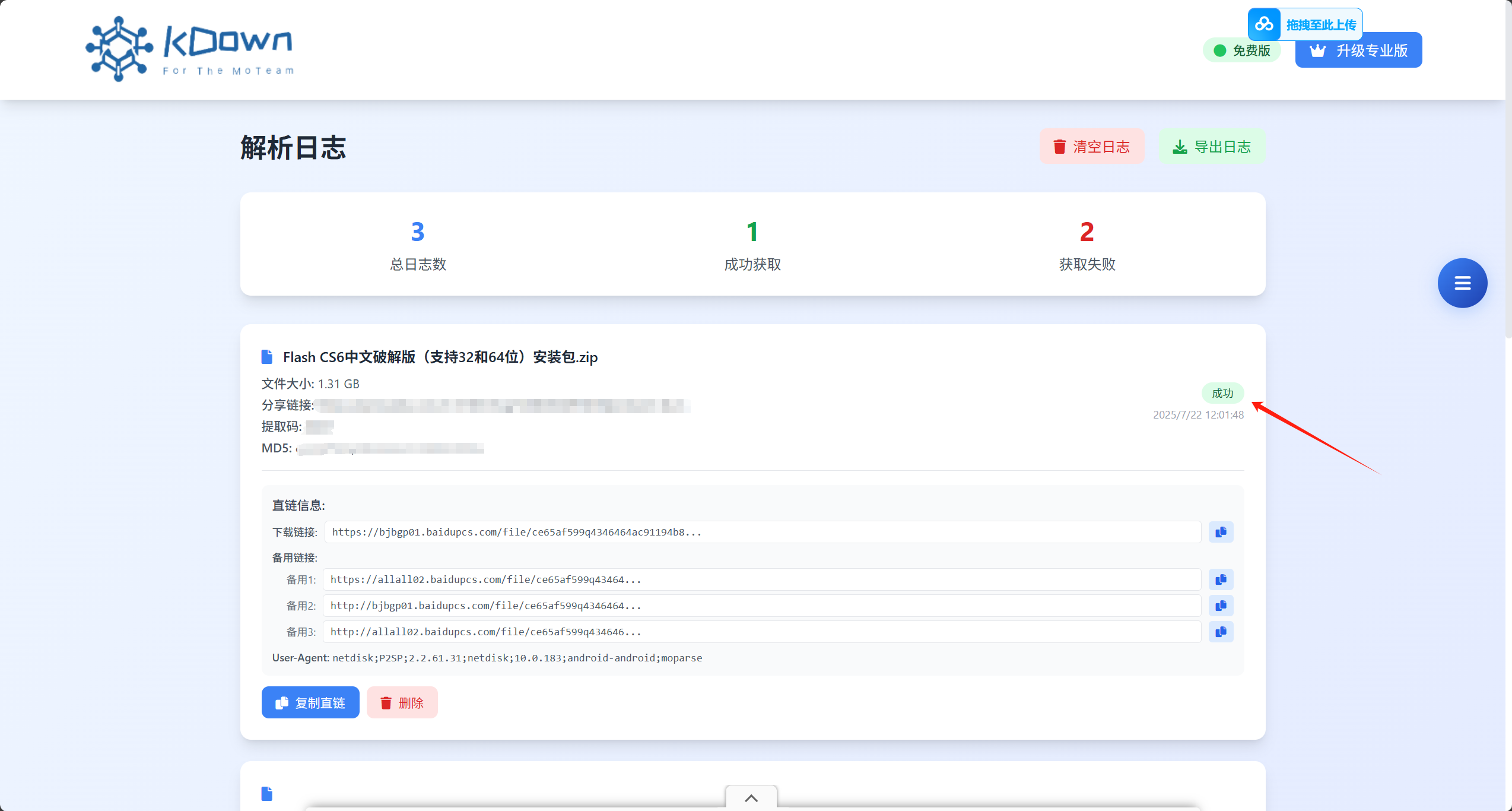Viewport: 1512px width, 811px height.
Task: Click the 成功 status tag
Action: (x=1222, y=393)
